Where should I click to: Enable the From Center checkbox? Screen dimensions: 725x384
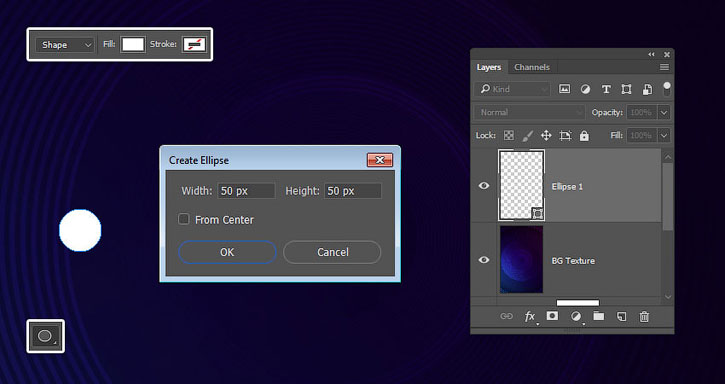[184, 219]
